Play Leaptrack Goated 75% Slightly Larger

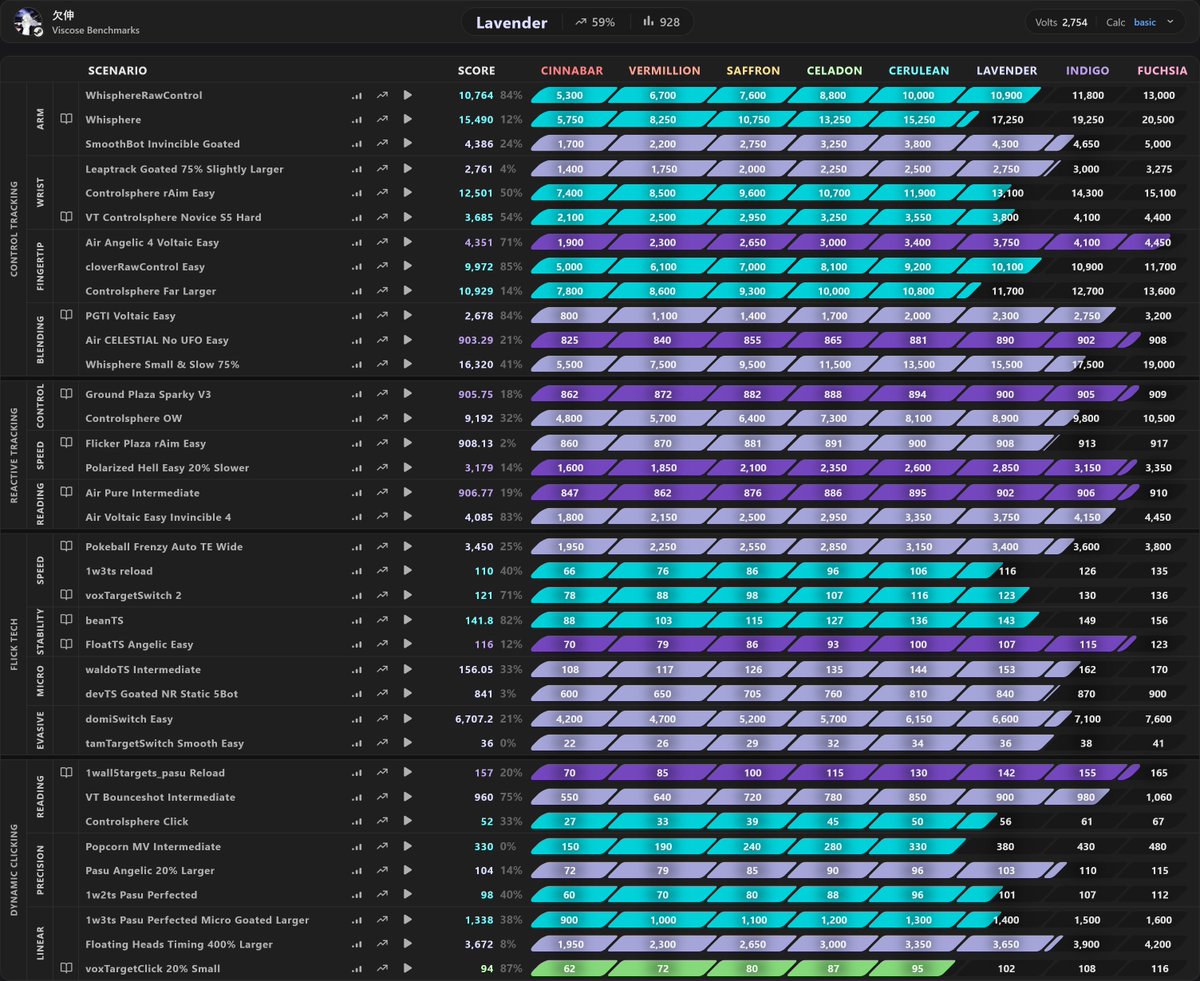click(407, 170)
